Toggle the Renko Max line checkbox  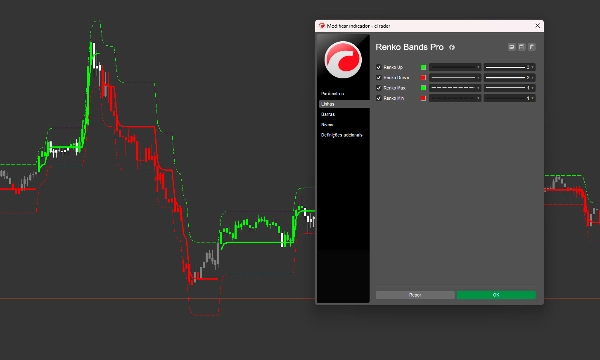(x=378, y=88)
